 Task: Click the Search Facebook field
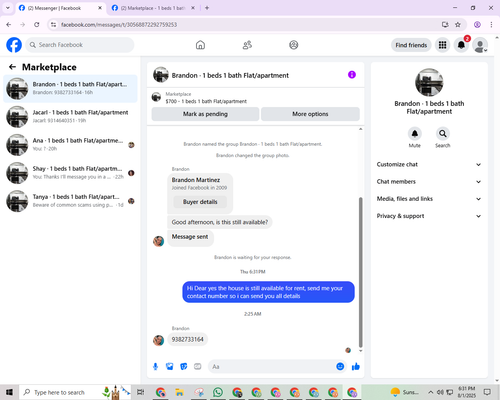80,45
